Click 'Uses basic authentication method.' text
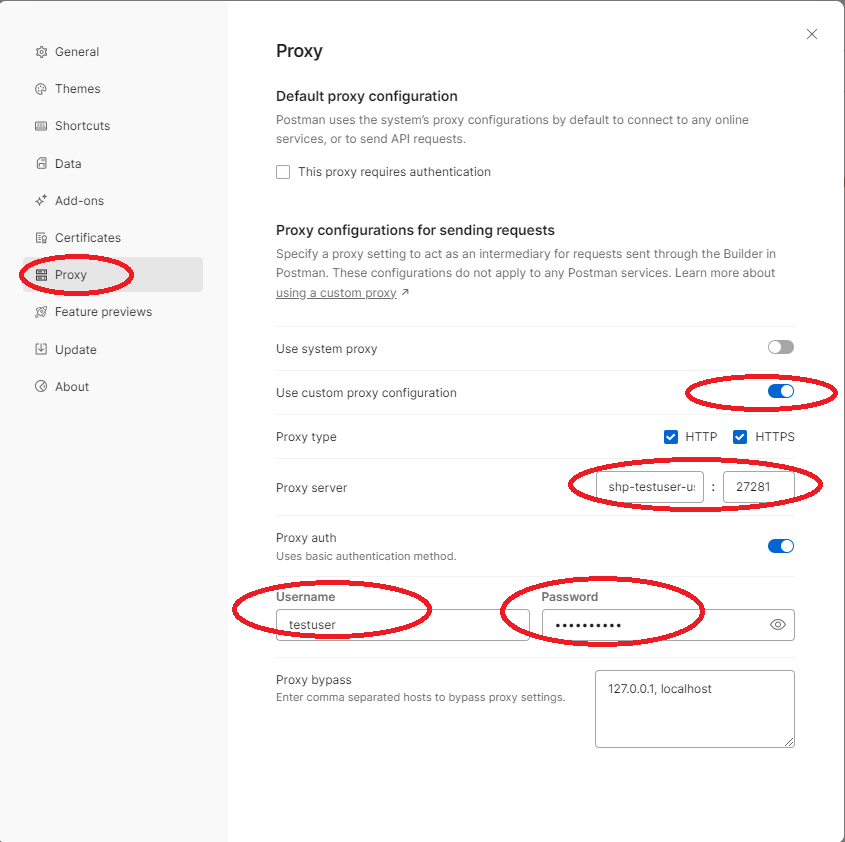 [x=366, y=556]
